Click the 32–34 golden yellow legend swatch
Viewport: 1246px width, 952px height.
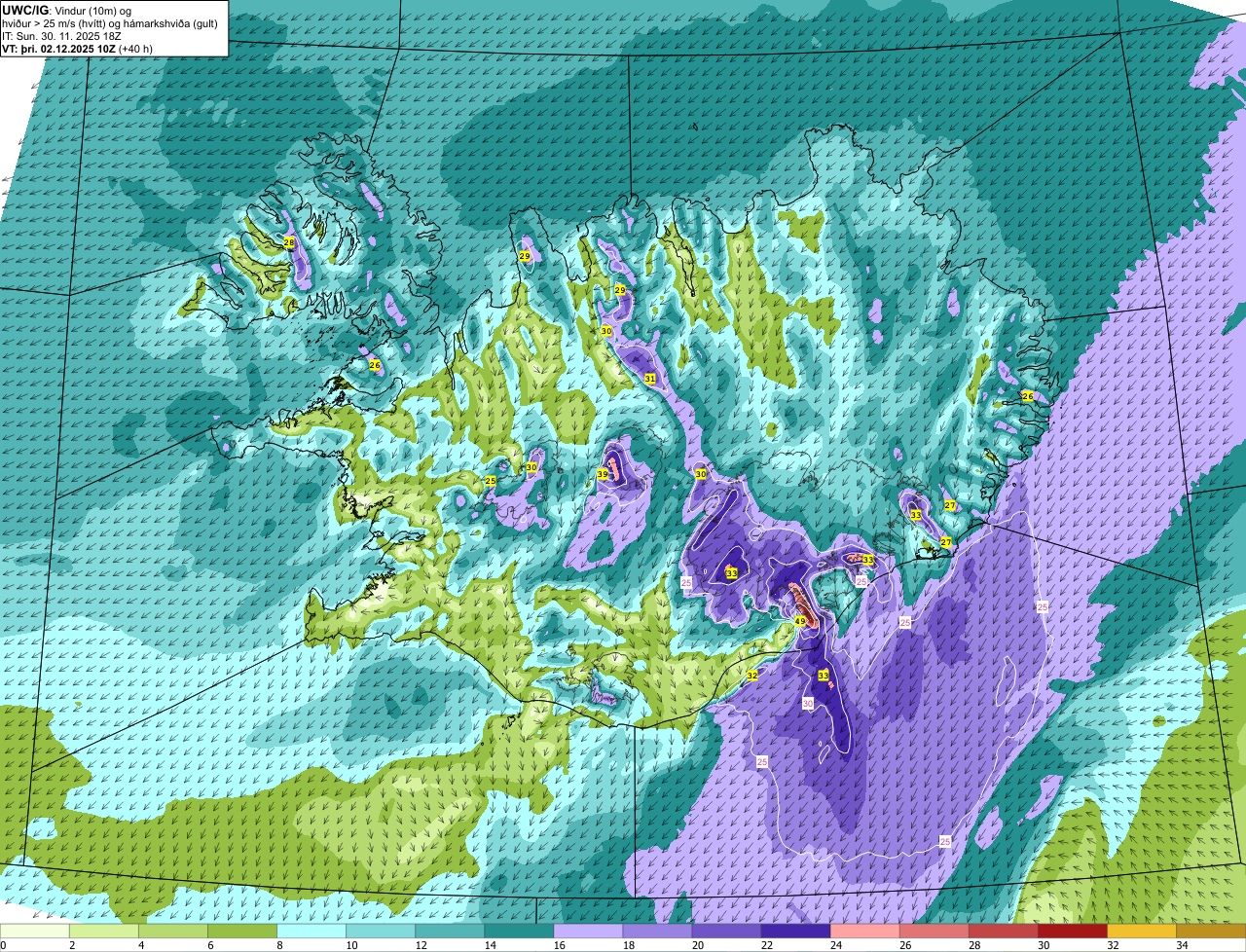(x=1141, y=932)
